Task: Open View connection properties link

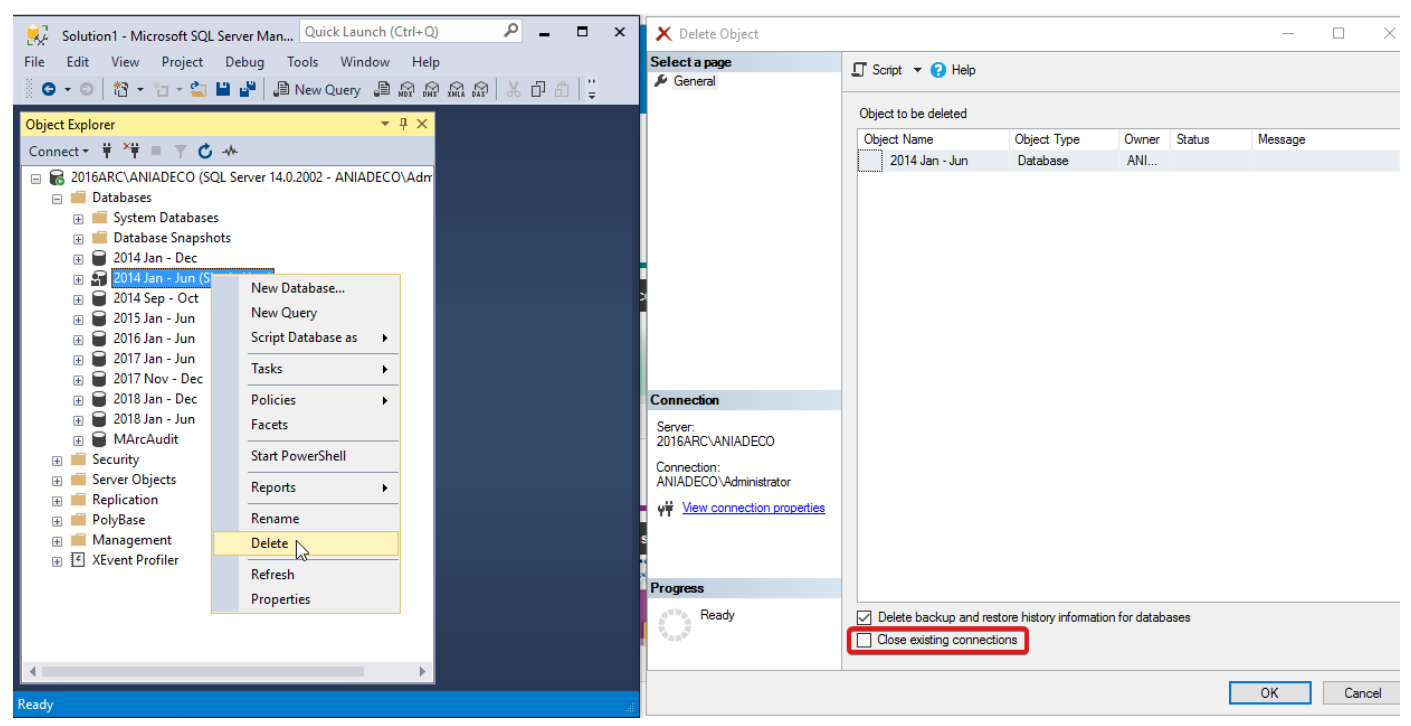Action: (x=753, y=508)
